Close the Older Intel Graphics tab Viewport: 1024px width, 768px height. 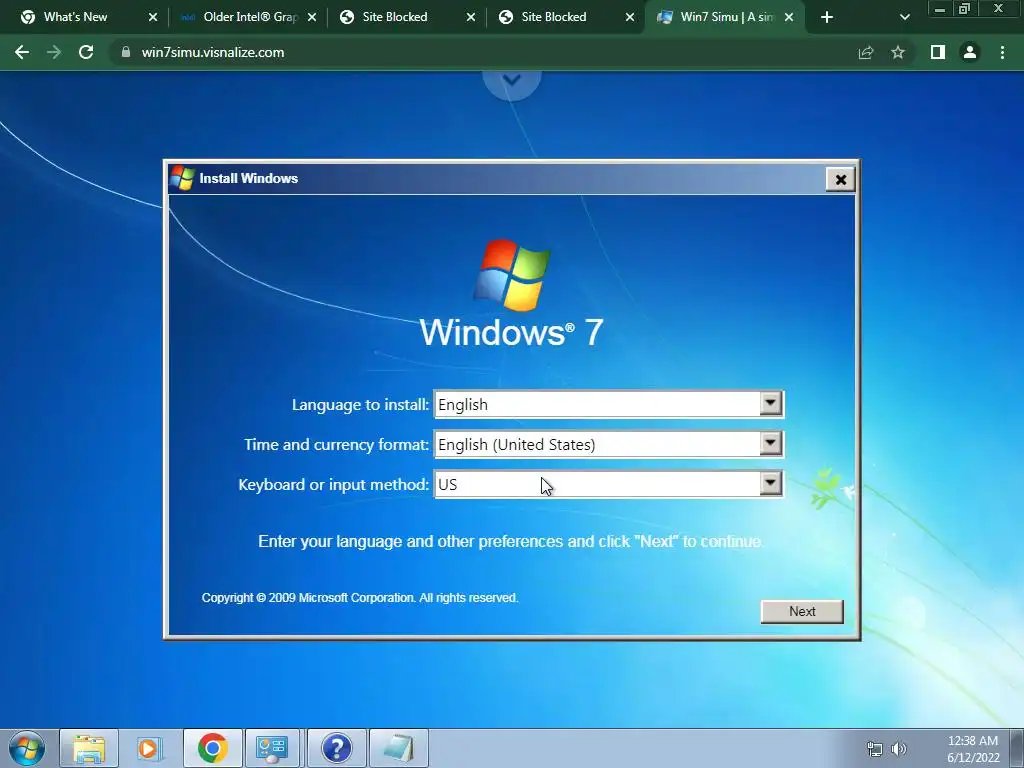point(312,17)
